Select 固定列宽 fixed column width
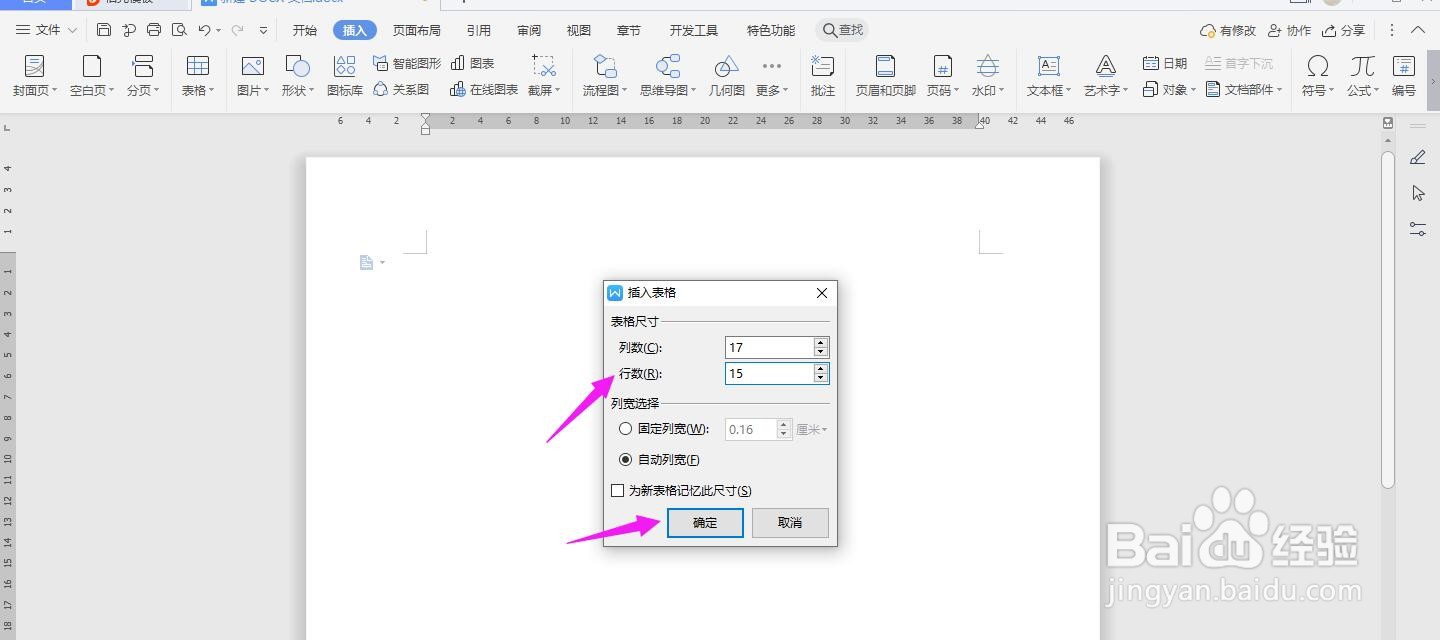The width and height of the screenshot is (1440, 640). point(625,429)
